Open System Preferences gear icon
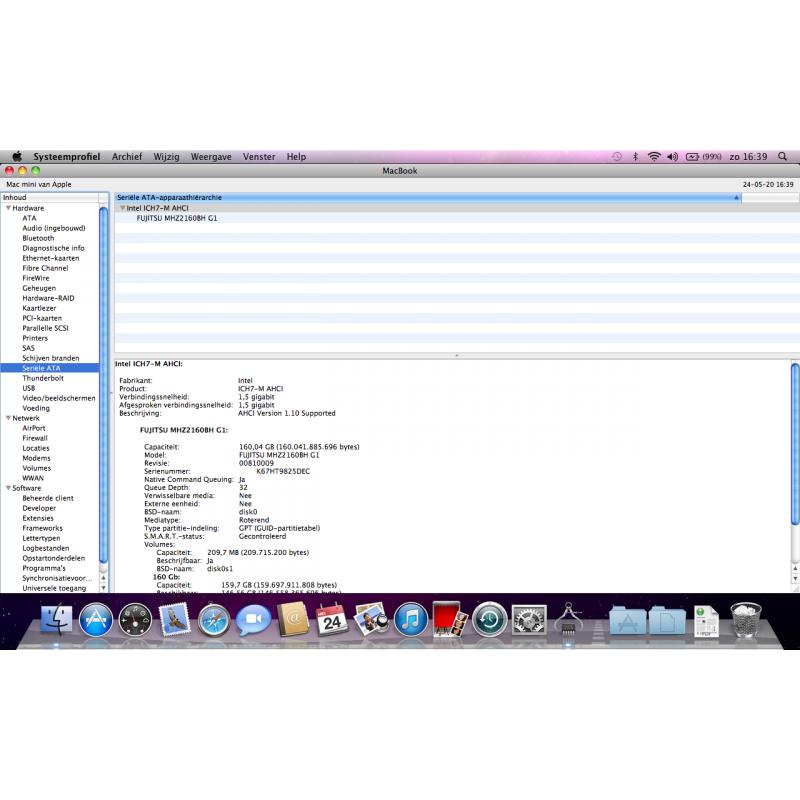The height and width of the screenshot is (800, 800). [x=529, y=619]
